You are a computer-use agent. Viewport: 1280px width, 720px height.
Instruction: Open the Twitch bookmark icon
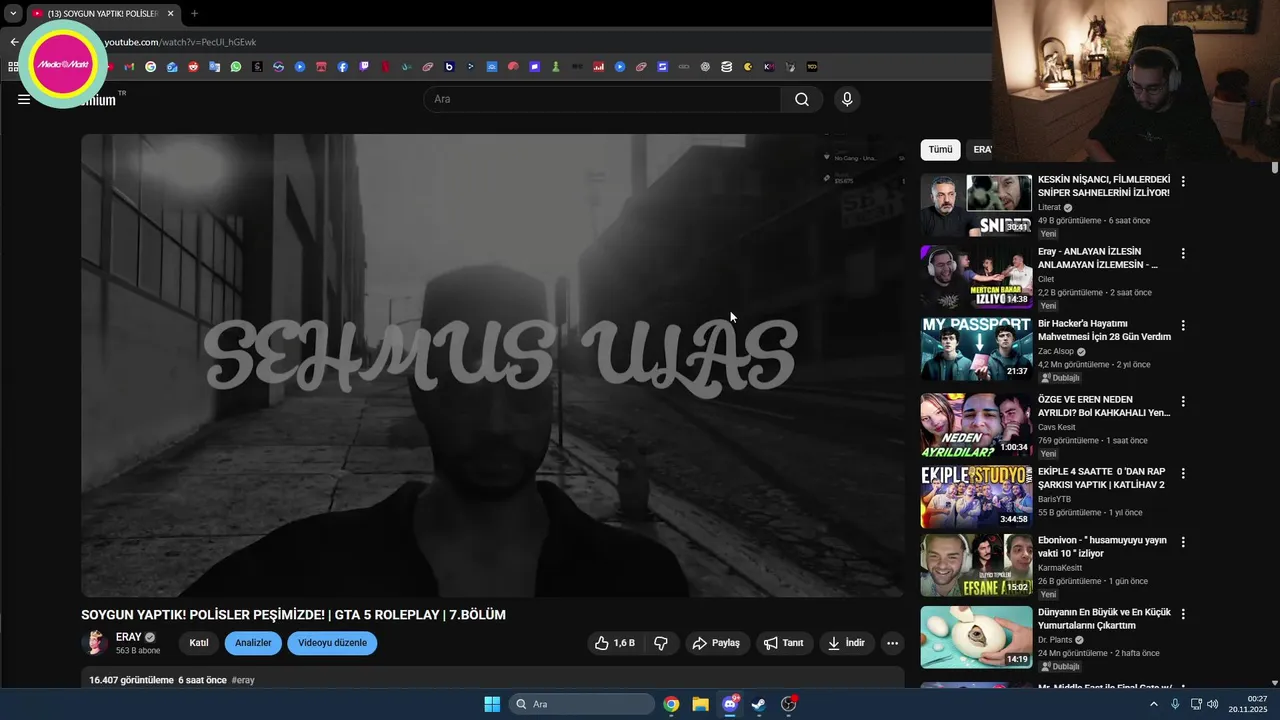tap(364, 67)
